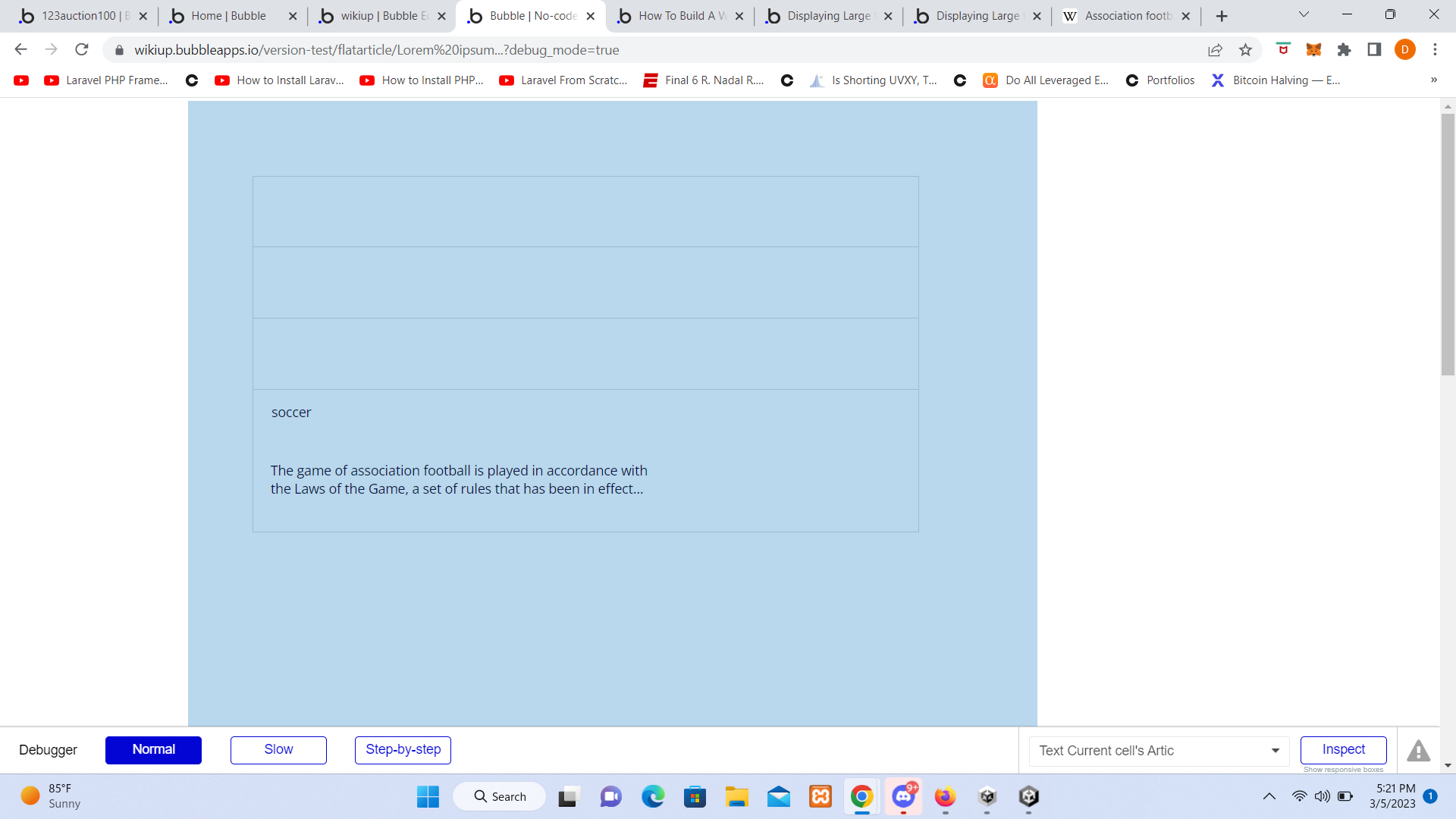Click the share page icon
This screenshot has width=1456, height=819.
coord(1215,50)
